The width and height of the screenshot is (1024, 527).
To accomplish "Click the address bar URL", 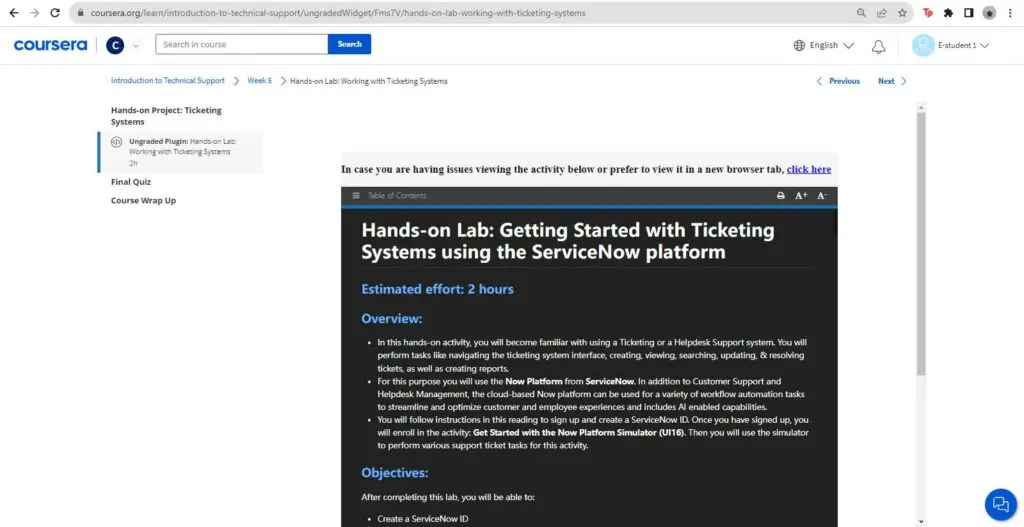I will click(x=338, y=13).
